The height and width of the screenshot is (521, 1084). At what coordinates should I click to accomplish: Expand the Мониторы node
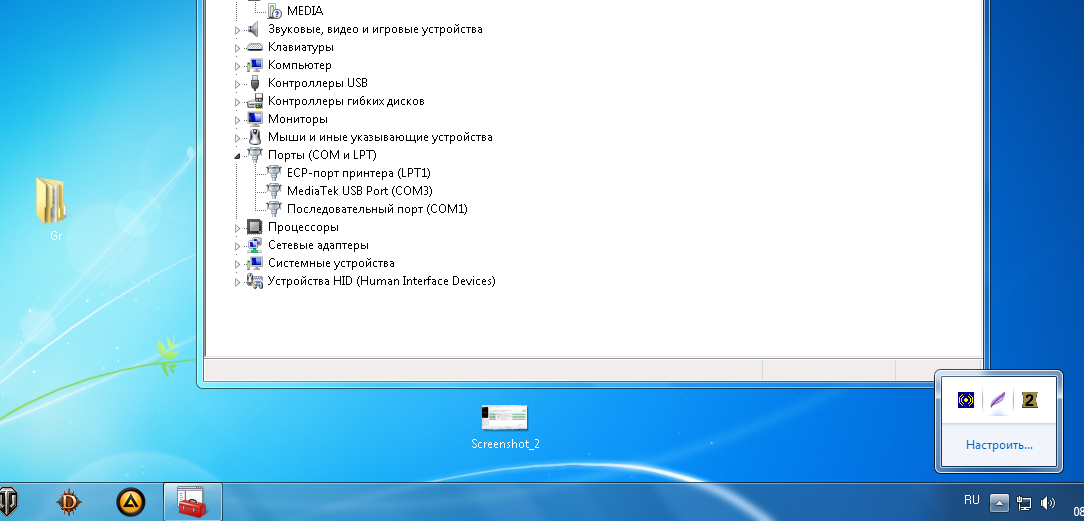point(237,120)
